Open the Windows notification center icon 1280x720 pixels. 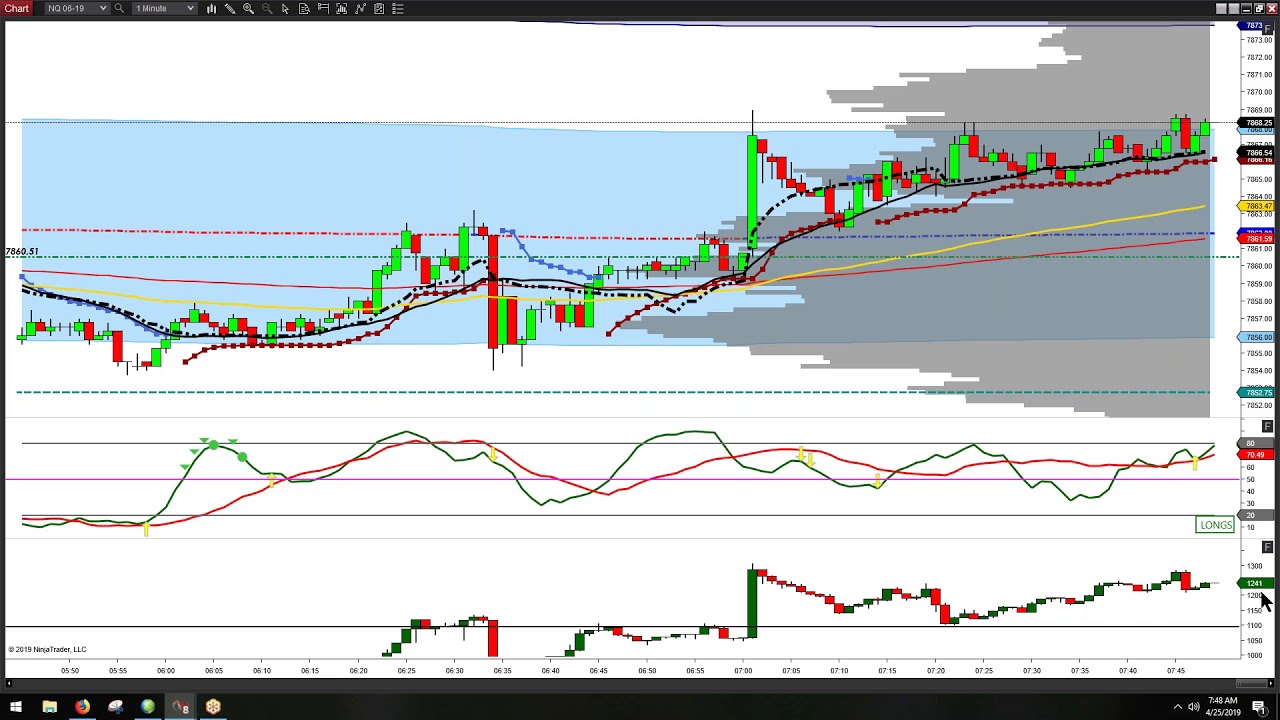1259,708
